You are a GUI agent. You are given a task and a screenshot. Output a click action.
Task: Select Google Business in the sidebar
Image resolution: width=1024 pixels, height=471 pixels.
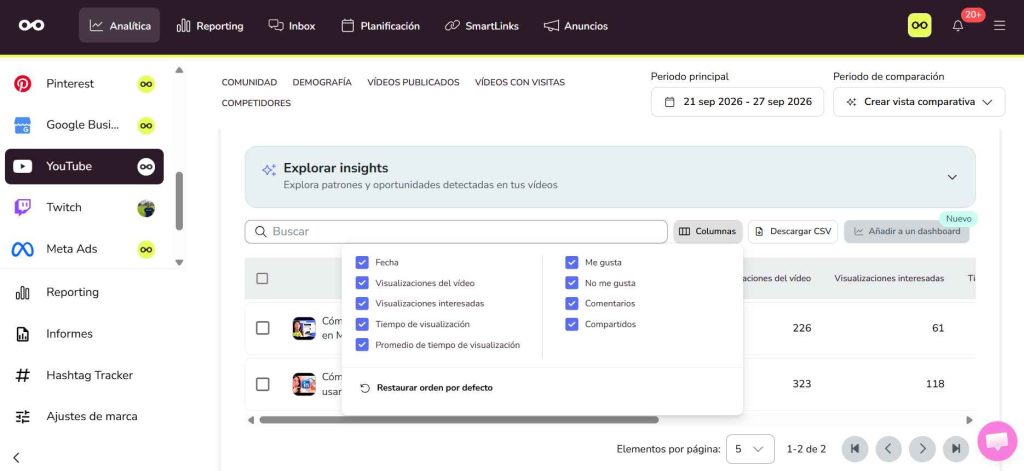coord(85,125)
